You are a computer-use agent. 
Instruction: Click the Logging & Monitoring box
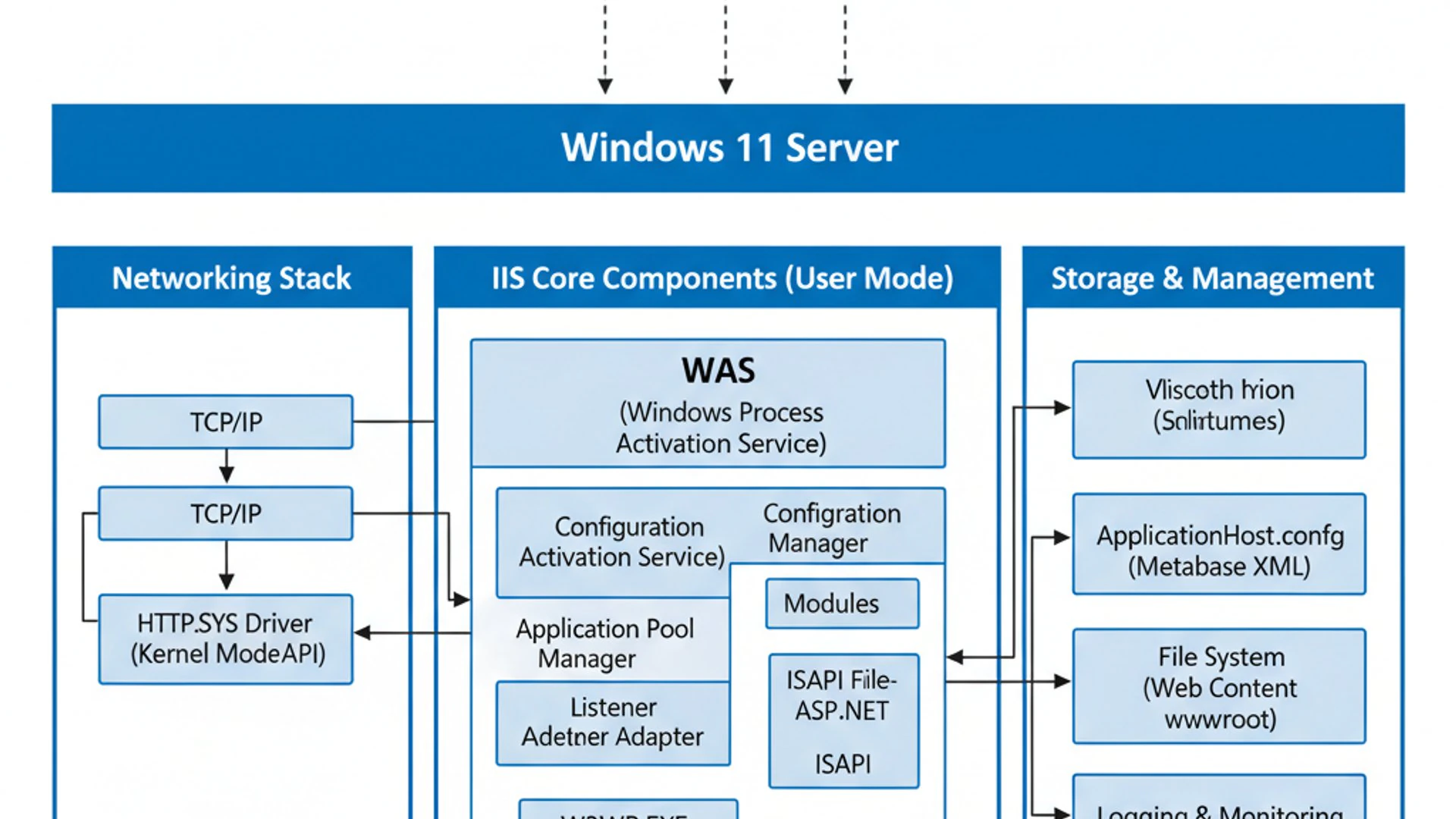[1219, 797]
